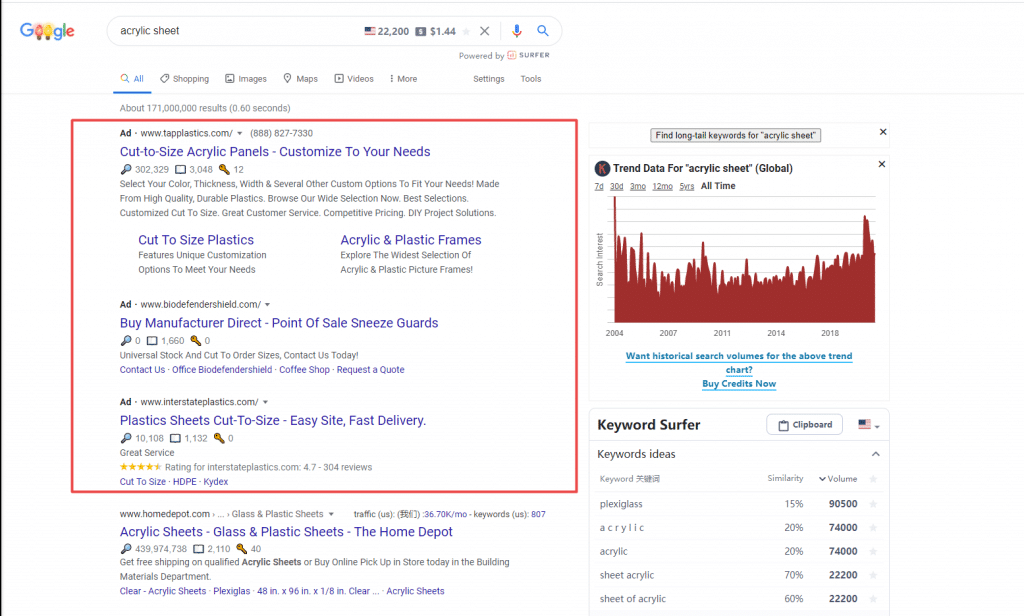The image size is (1024, 616).
Task: Click the 'Contact Us' sitelink
Action: pos(142,370)
